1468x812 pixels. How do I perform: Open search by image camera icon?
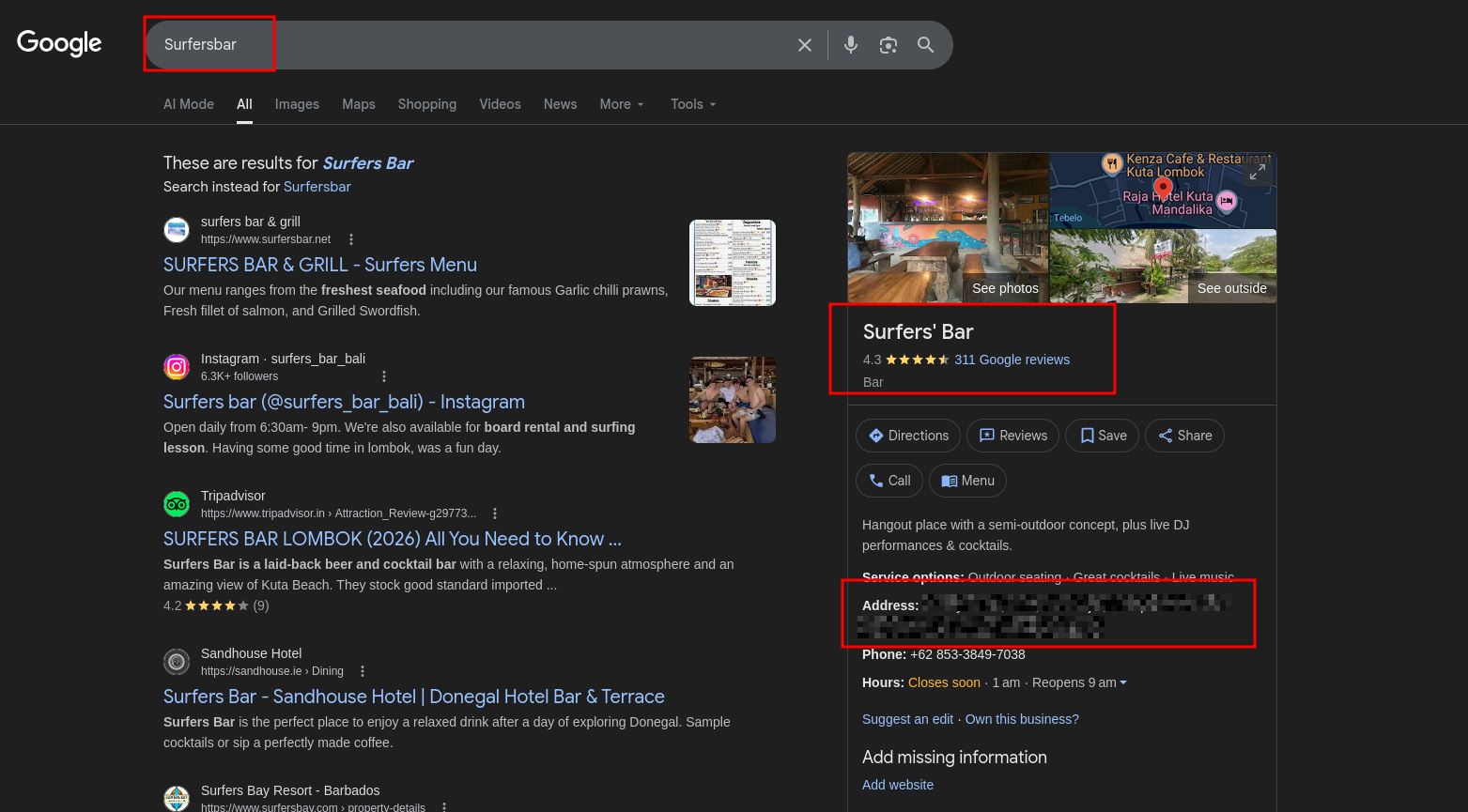click(x=889, y=45)
